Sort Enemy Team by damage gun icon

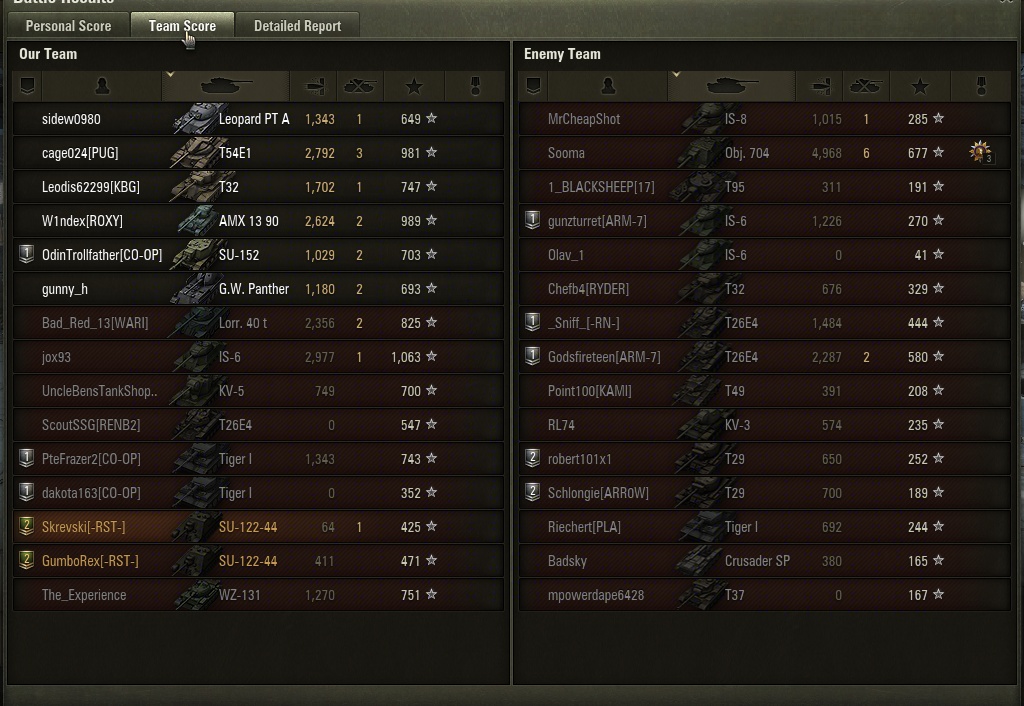820,86
